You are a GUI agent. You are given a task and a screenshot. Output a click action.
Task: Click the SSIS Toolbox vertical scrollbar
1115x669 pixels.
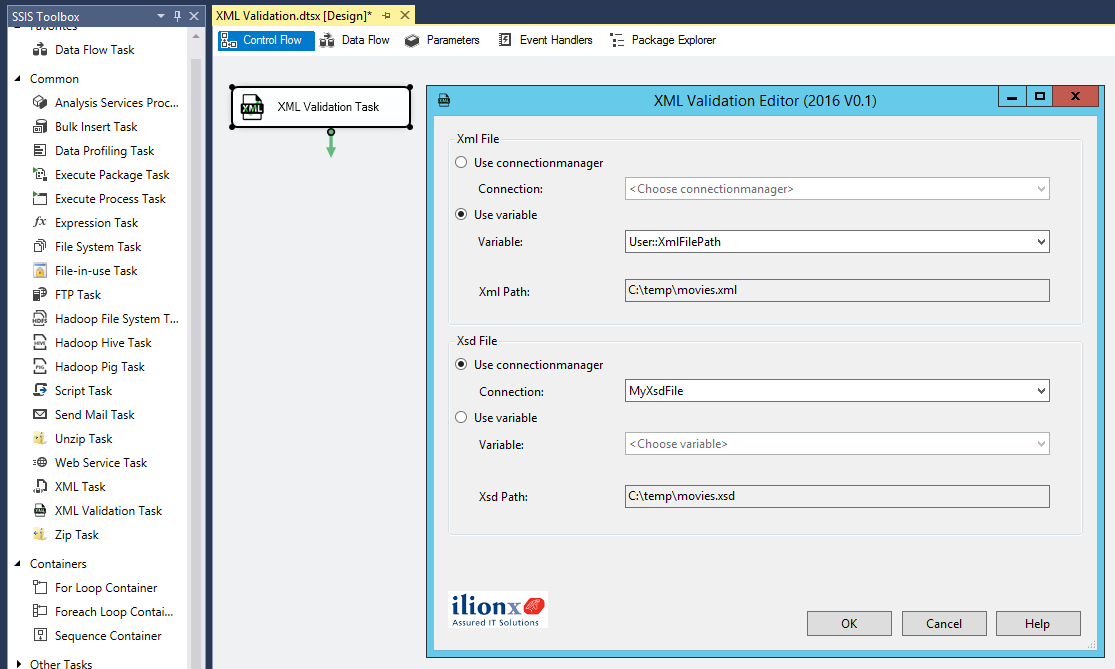[196, 348]
